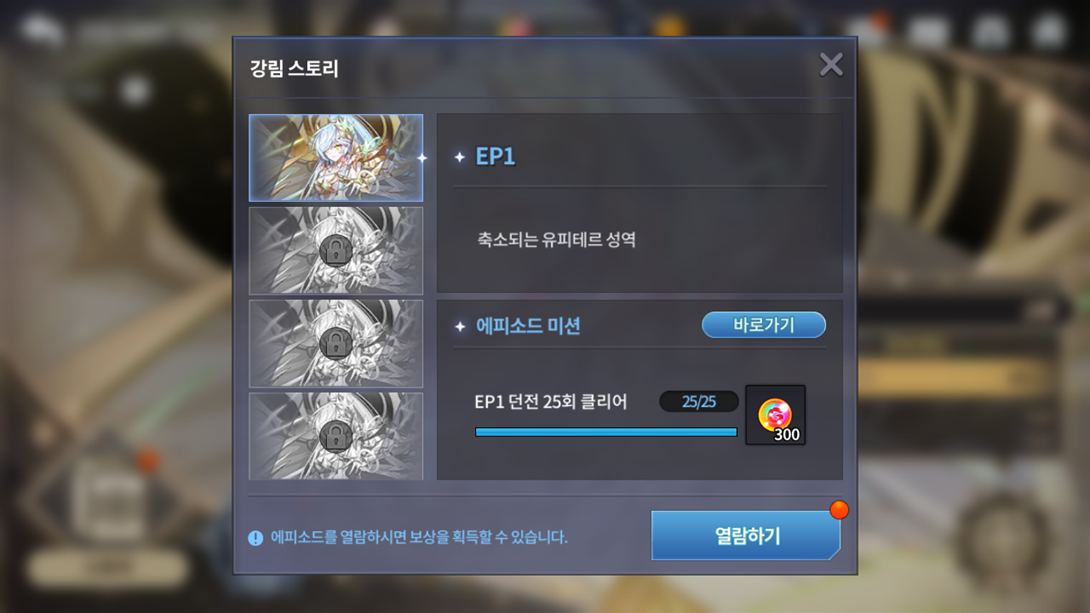Click the EP1 dungeon clear progress bar

coord(605,432)
